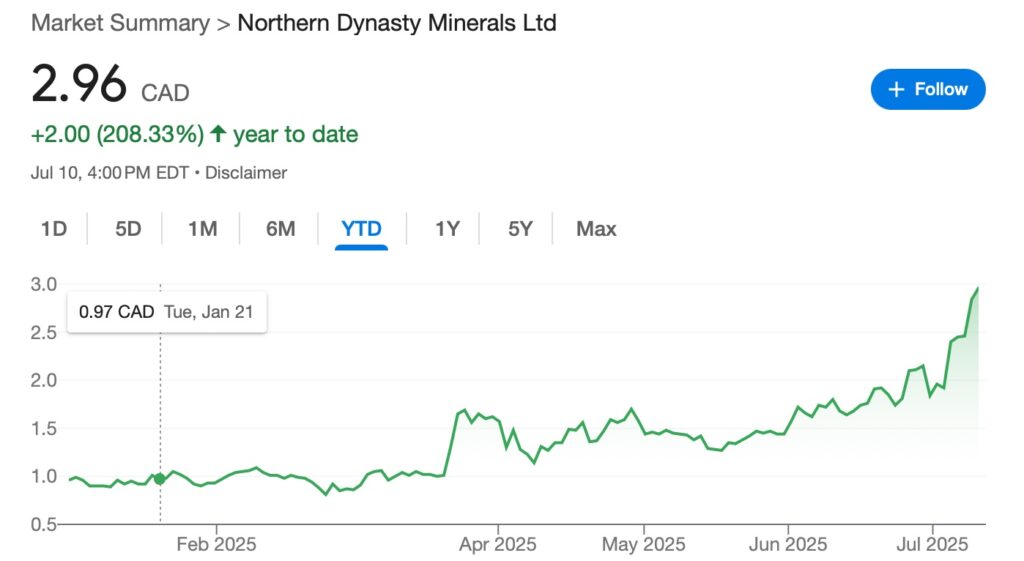Open the 5Y range tab
1024x561 pixels.
point(520,229)
